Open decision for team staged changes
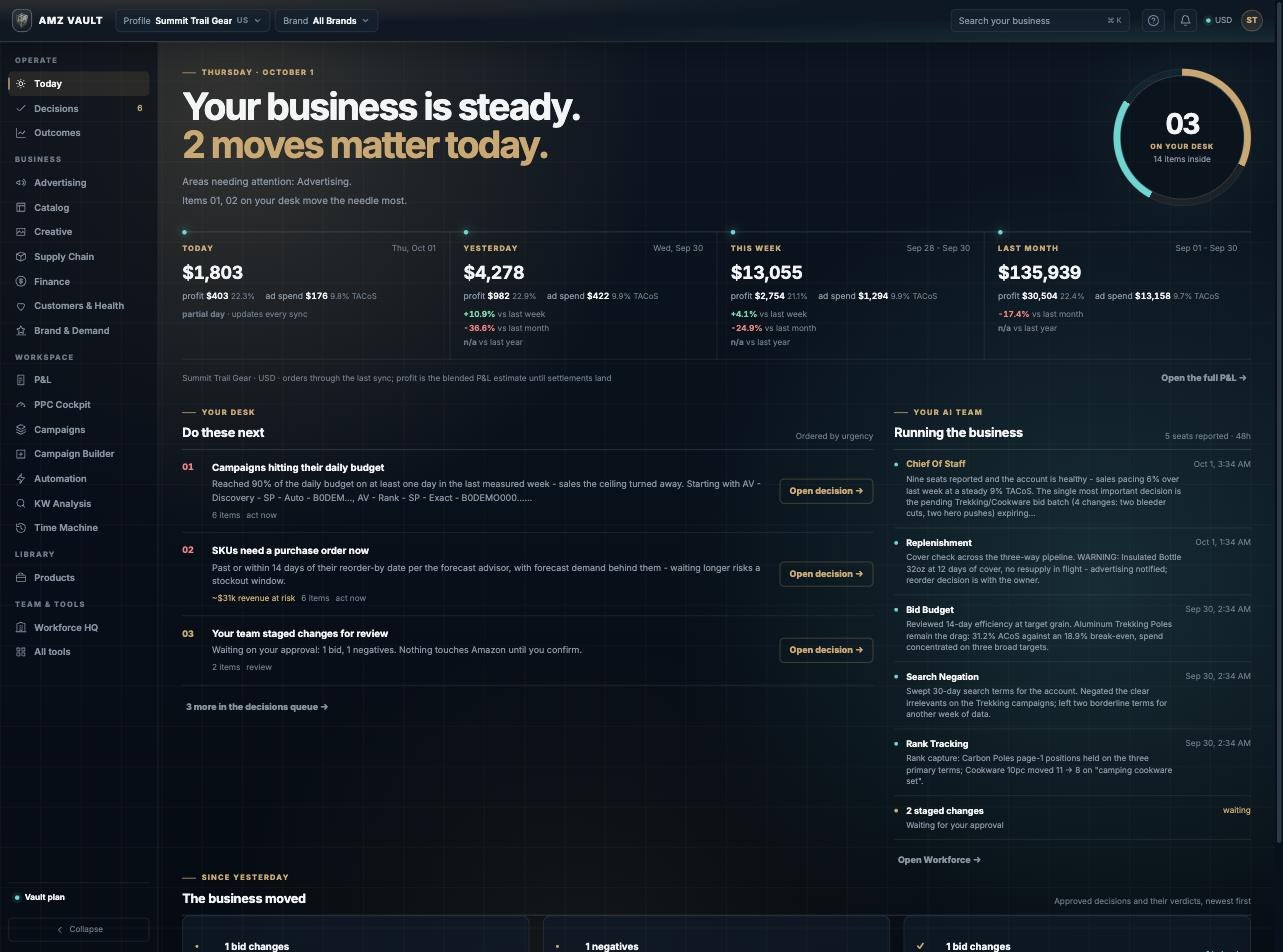The width and height of the screenshot is (1283, 952). [826, 650]
